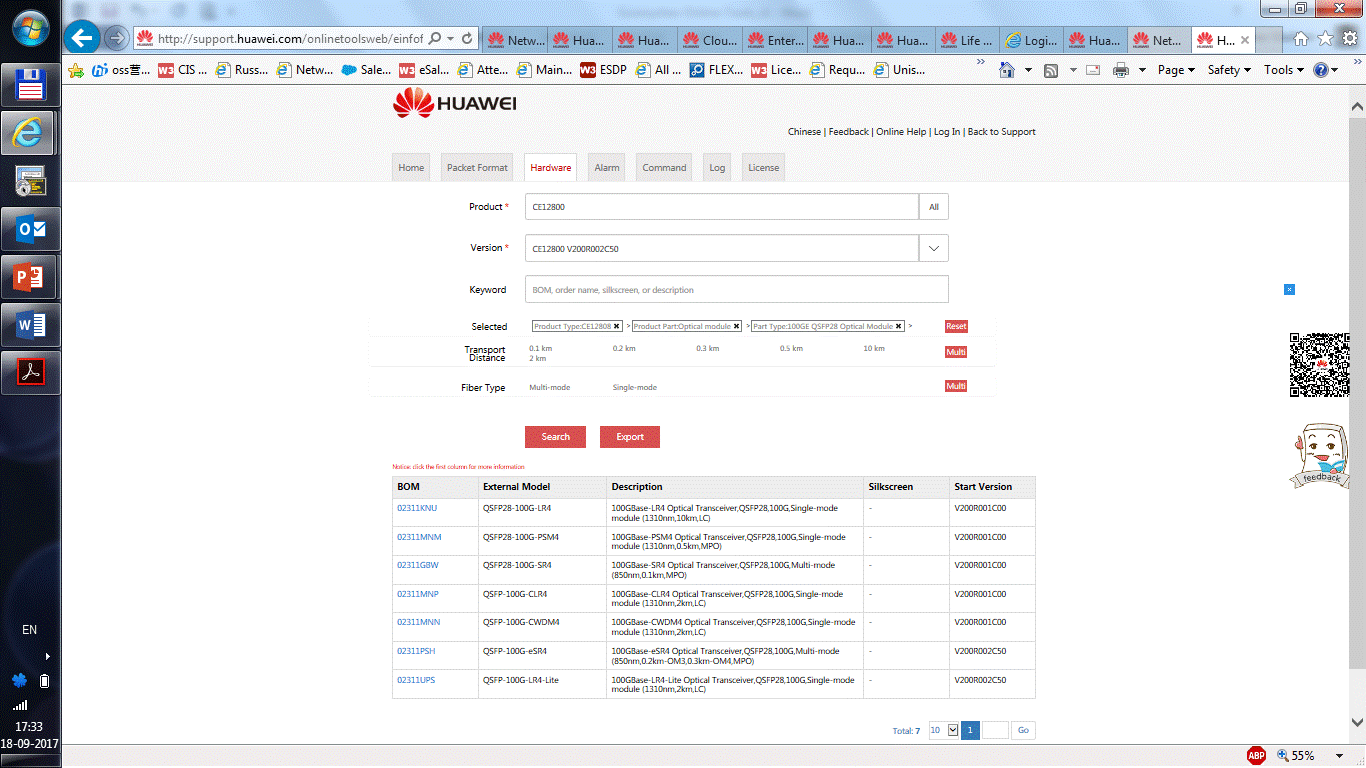Remove the Part Type:100GE QSFP28 filter
1366x768 pixels.
(x=899, y=326)
